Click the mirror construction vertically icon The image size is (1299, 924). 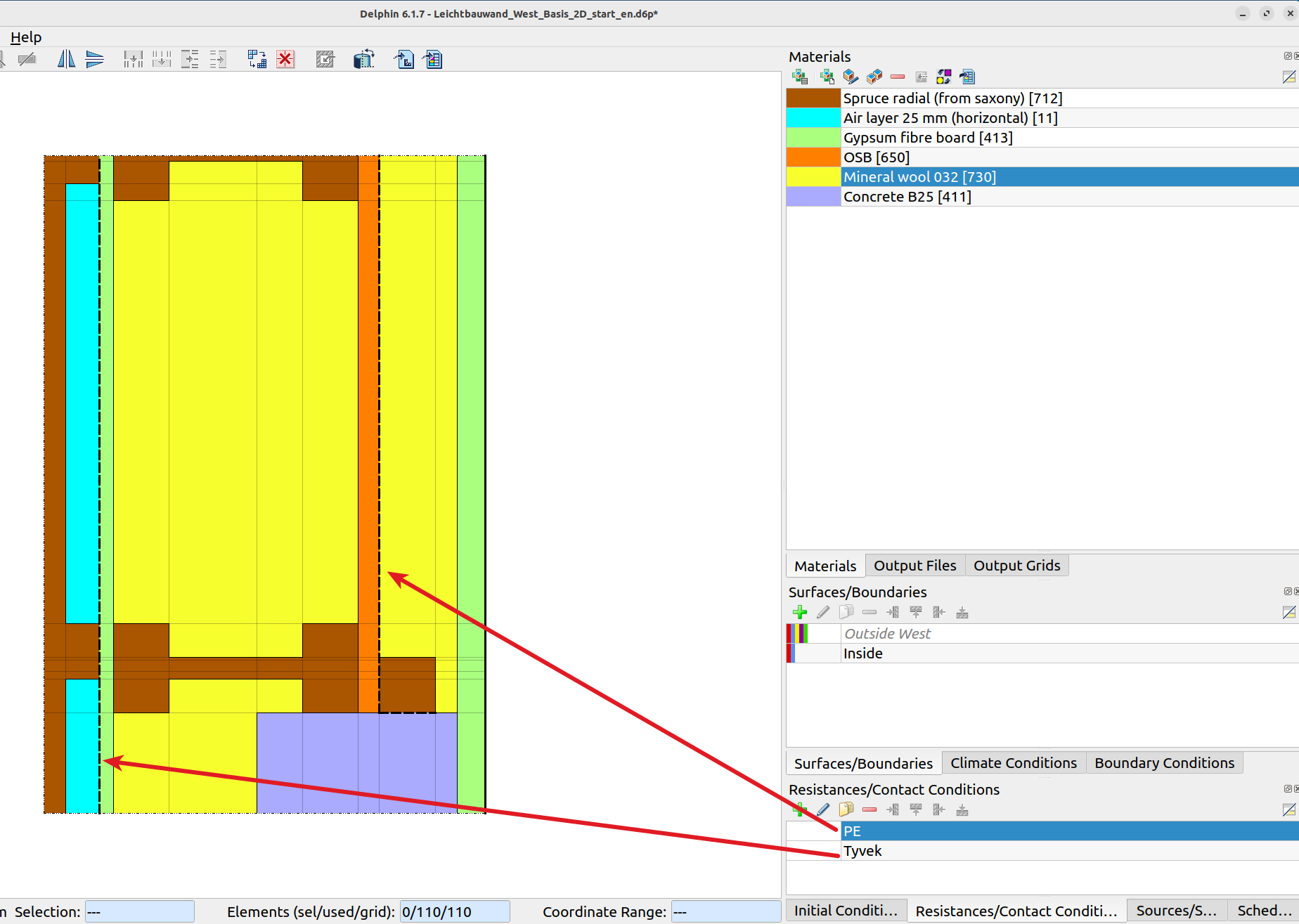click(x=95, y=60)
